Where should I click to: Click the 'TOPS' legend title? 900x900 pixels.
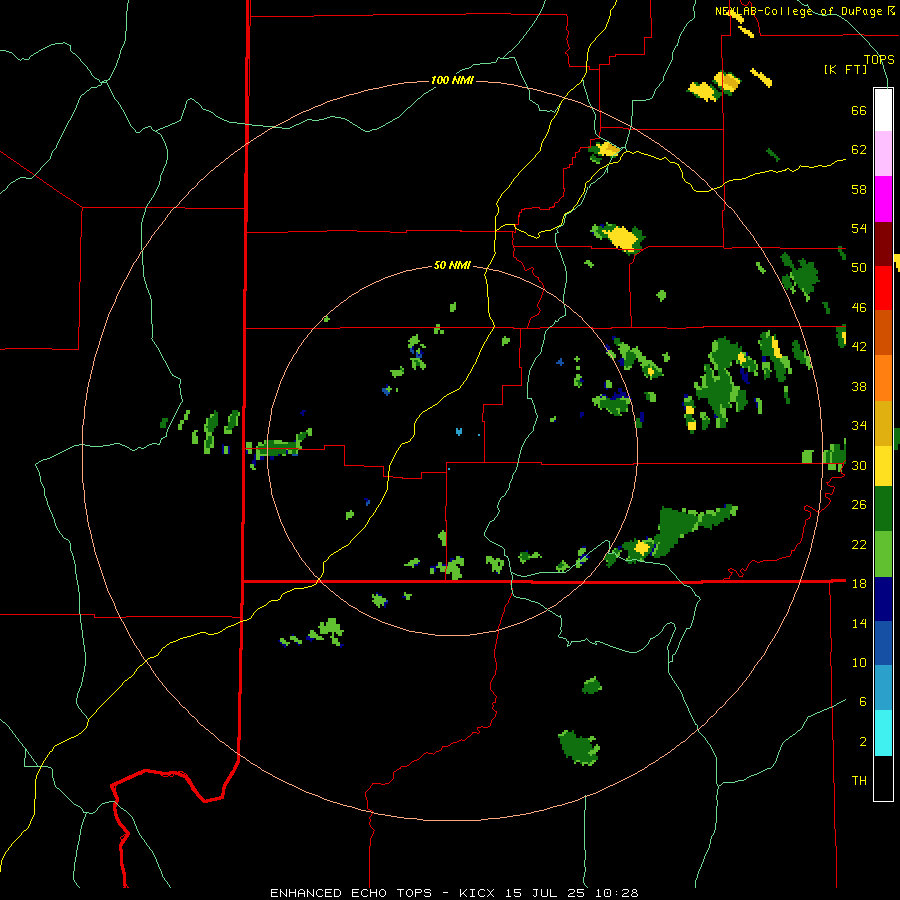(x=879, y=60)
